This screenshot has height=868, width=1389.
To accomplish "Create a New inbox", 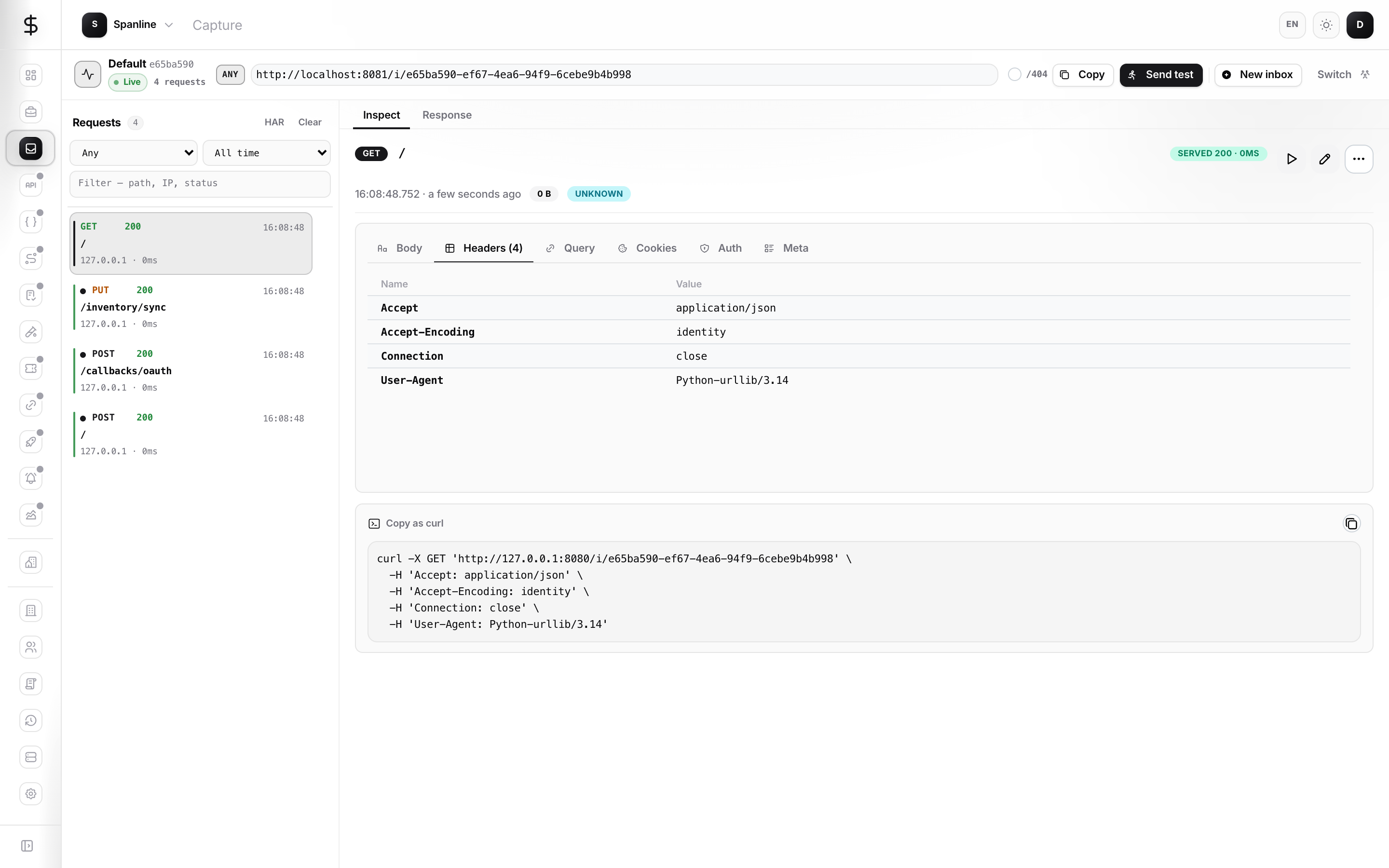I will (x=1257, y=75).
